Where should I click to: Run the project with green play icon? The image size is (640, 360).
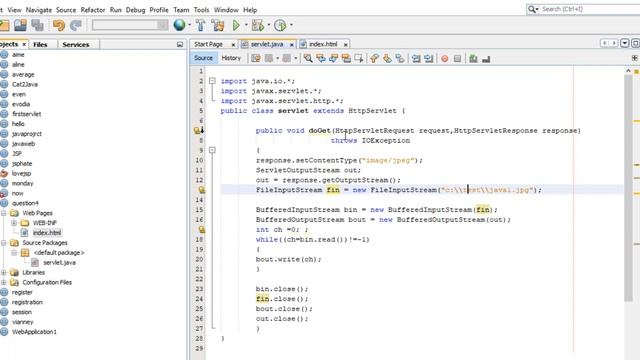pos(236,25)
